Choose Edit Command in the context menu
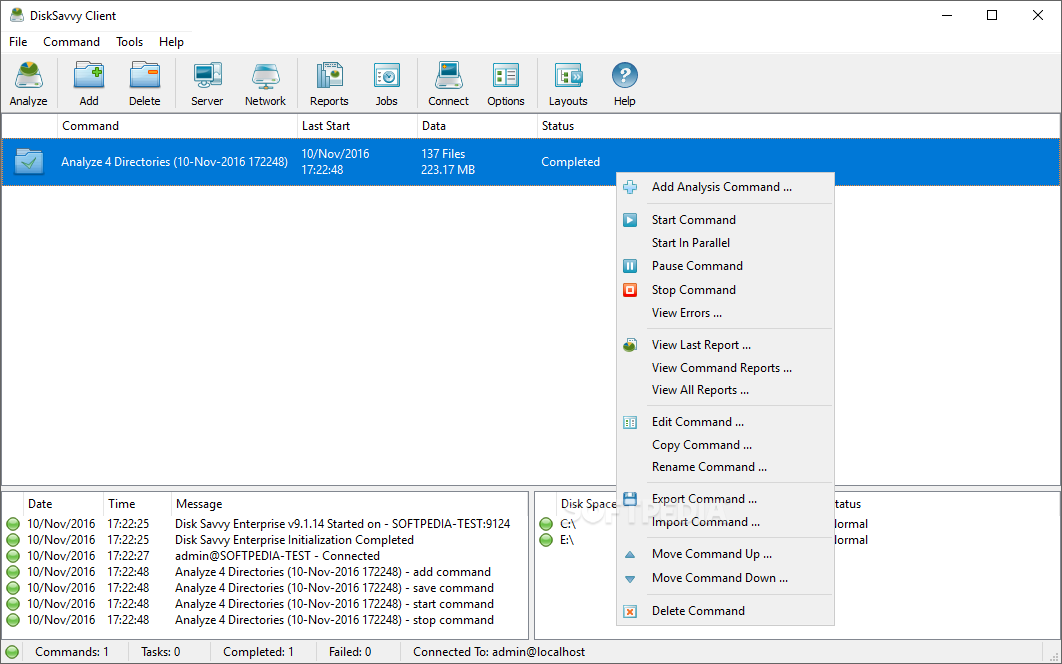The image size is (1062, 664). [x=725, y=421]
